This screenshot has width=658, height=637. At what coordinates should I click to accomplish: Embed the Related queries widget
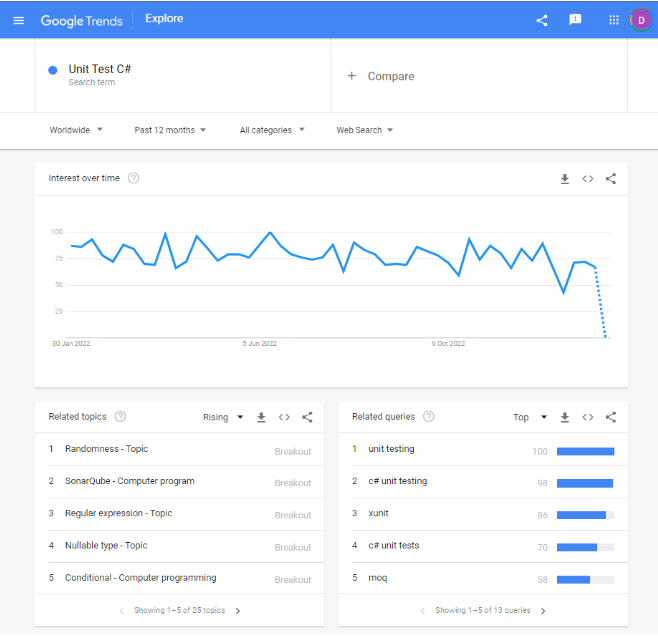click(588, 417)
